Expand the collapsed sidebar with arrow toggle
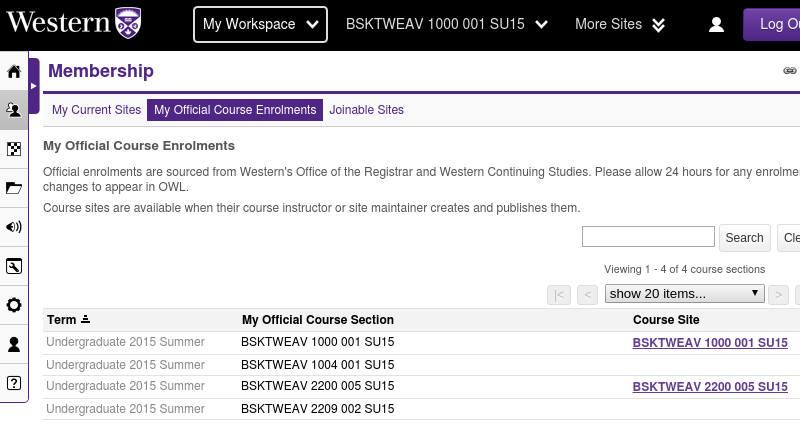Image resolution: width=800 pixels, height=426 pixels. pos(33,86)
